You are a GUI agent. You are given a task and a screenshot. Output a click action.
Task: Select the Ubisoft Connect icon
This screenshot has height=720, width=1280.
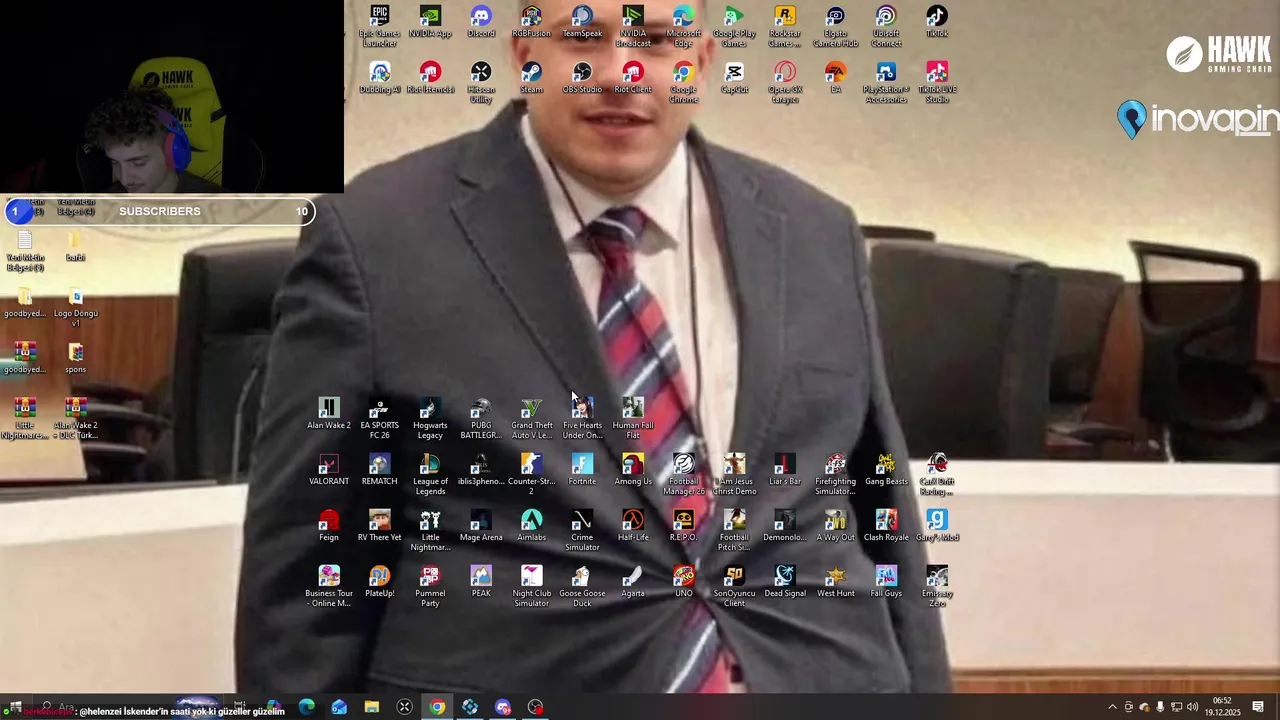point(886,26)
